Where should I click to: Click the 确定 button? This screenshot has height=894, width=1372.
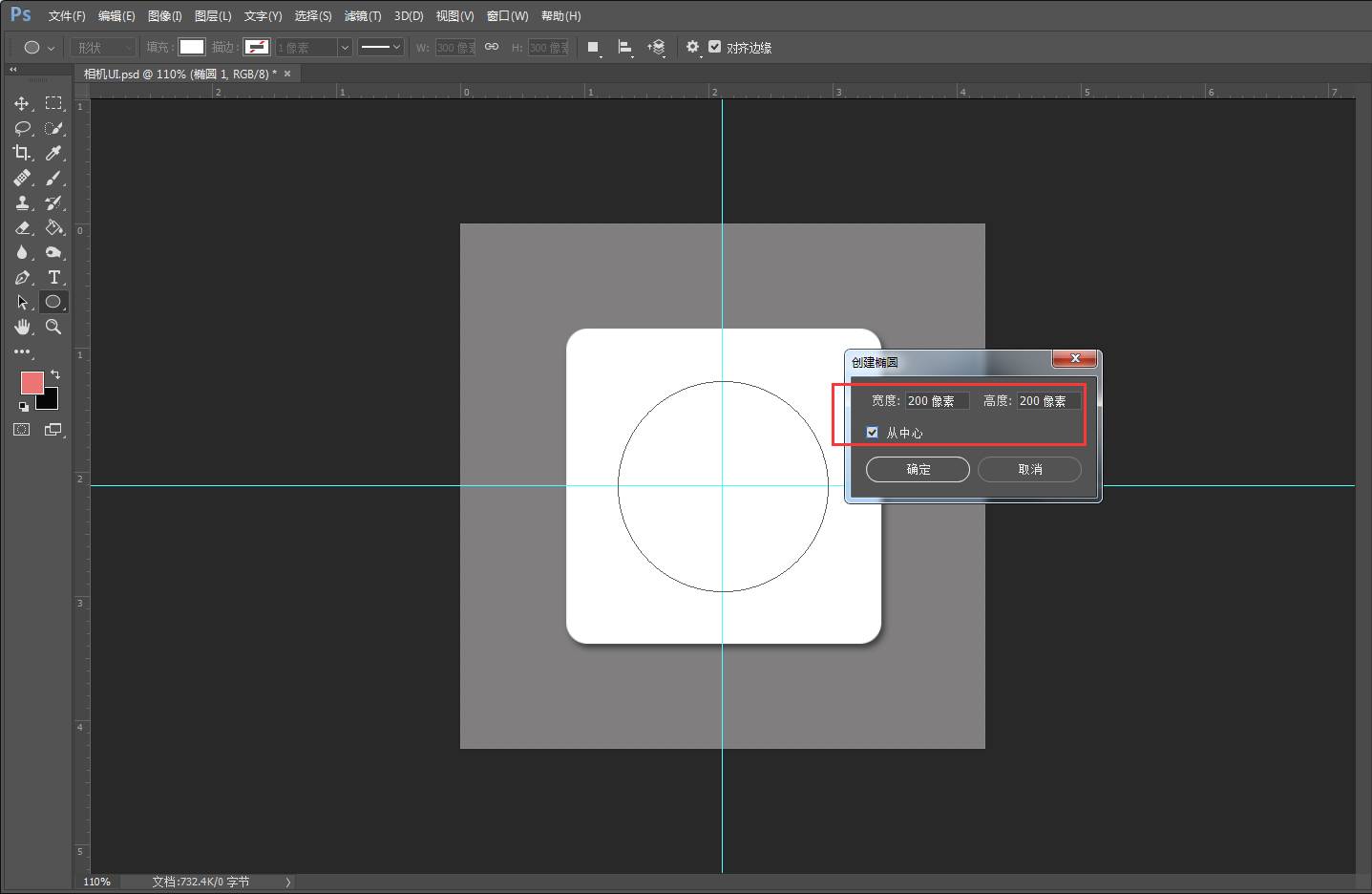click(918, 469)
